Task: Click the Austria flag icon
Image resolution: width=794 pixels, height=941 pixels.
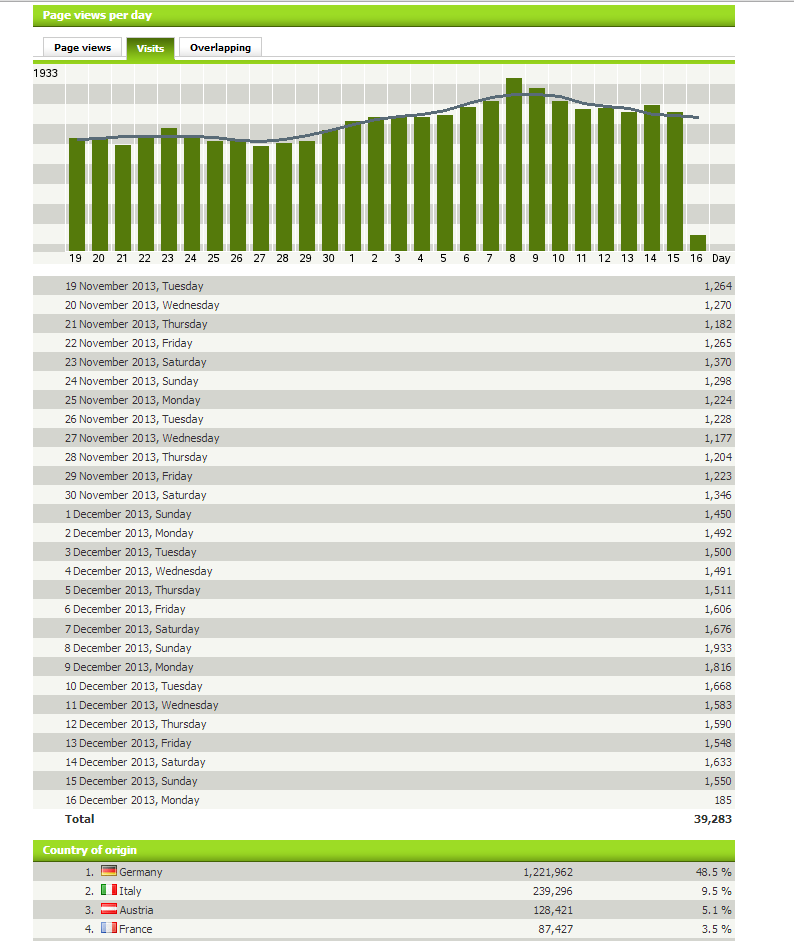Action: click(109, 909)
